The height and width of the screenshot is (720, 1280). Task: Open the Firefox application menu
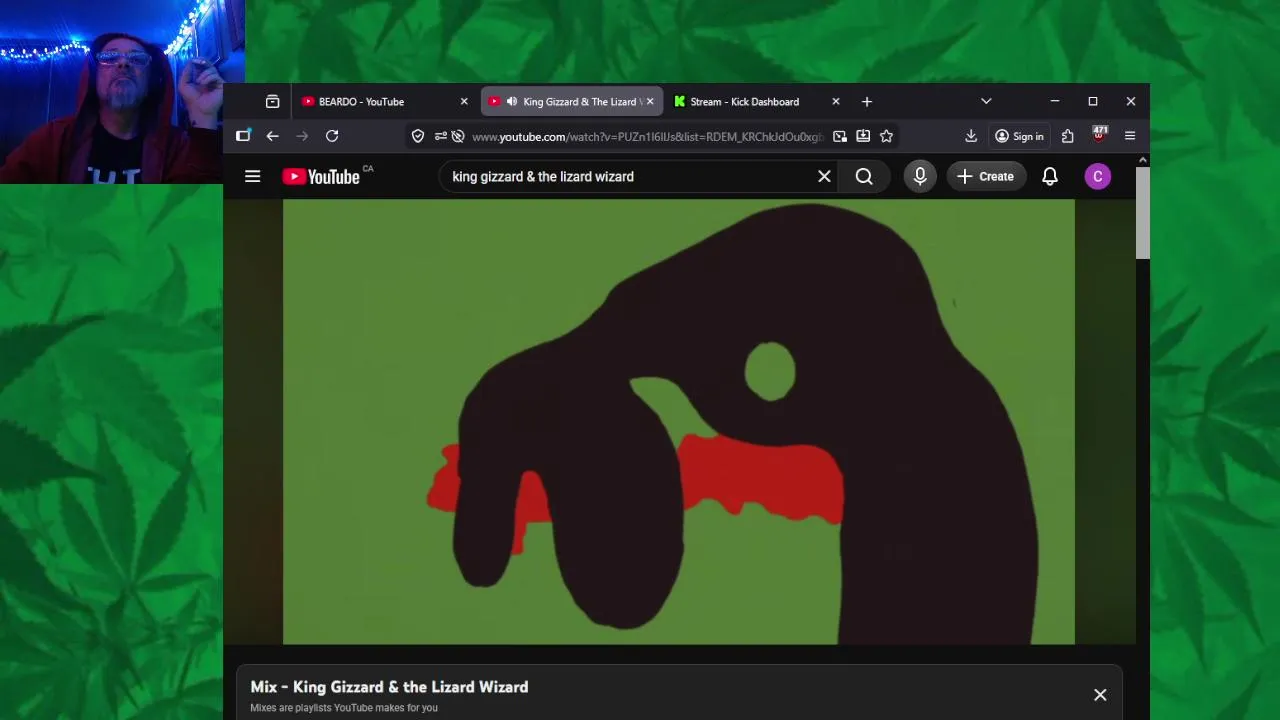pyautogui.click(x=1130, y=136)
